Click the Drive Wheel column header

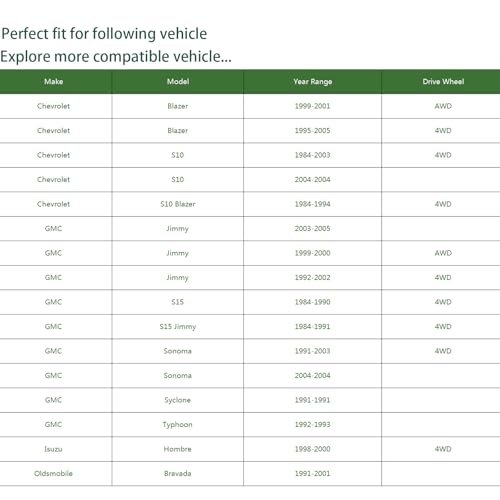pyautogui.click(x=443, y=82)
